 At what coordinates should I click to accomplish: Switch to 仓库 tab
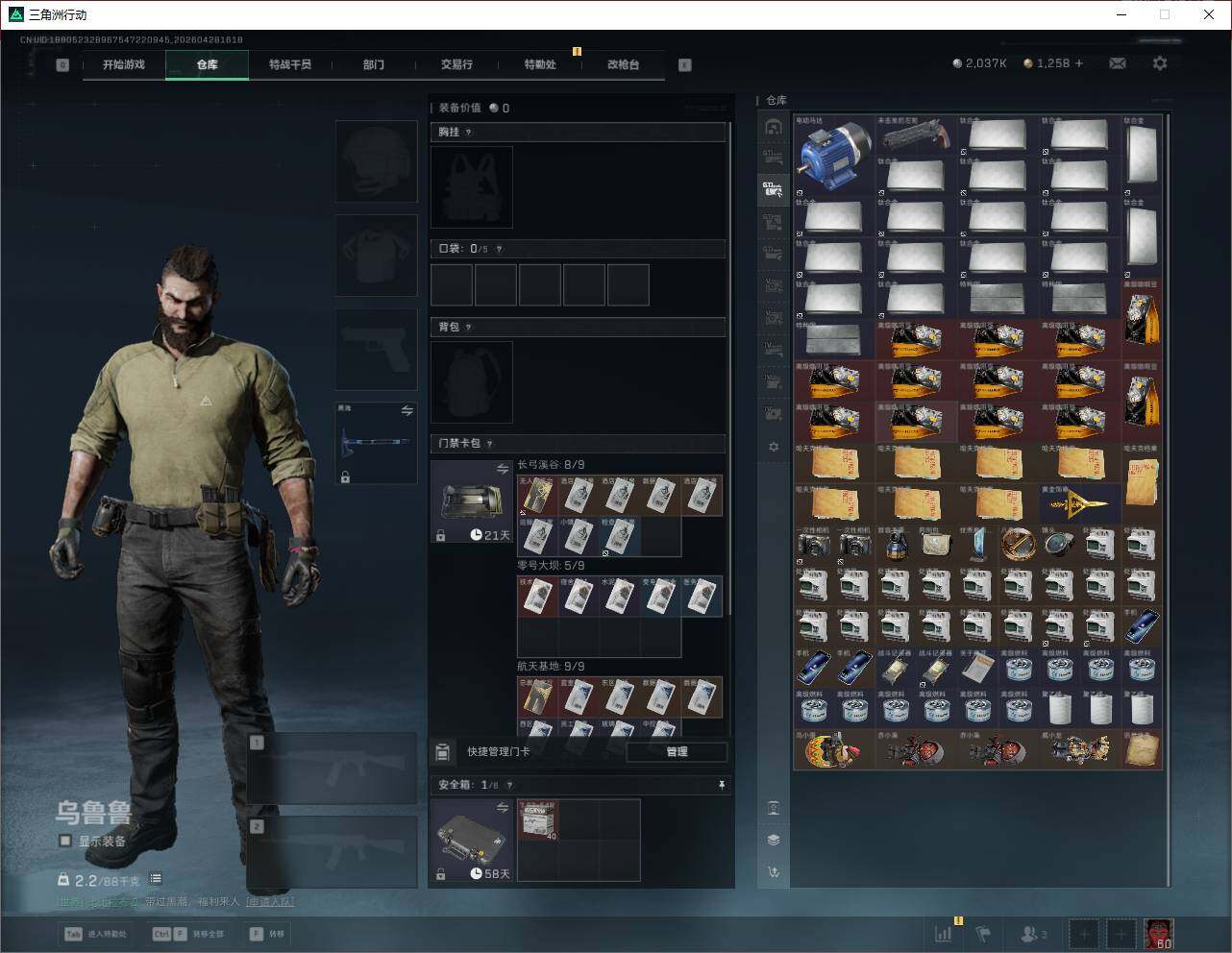point(208,64)
